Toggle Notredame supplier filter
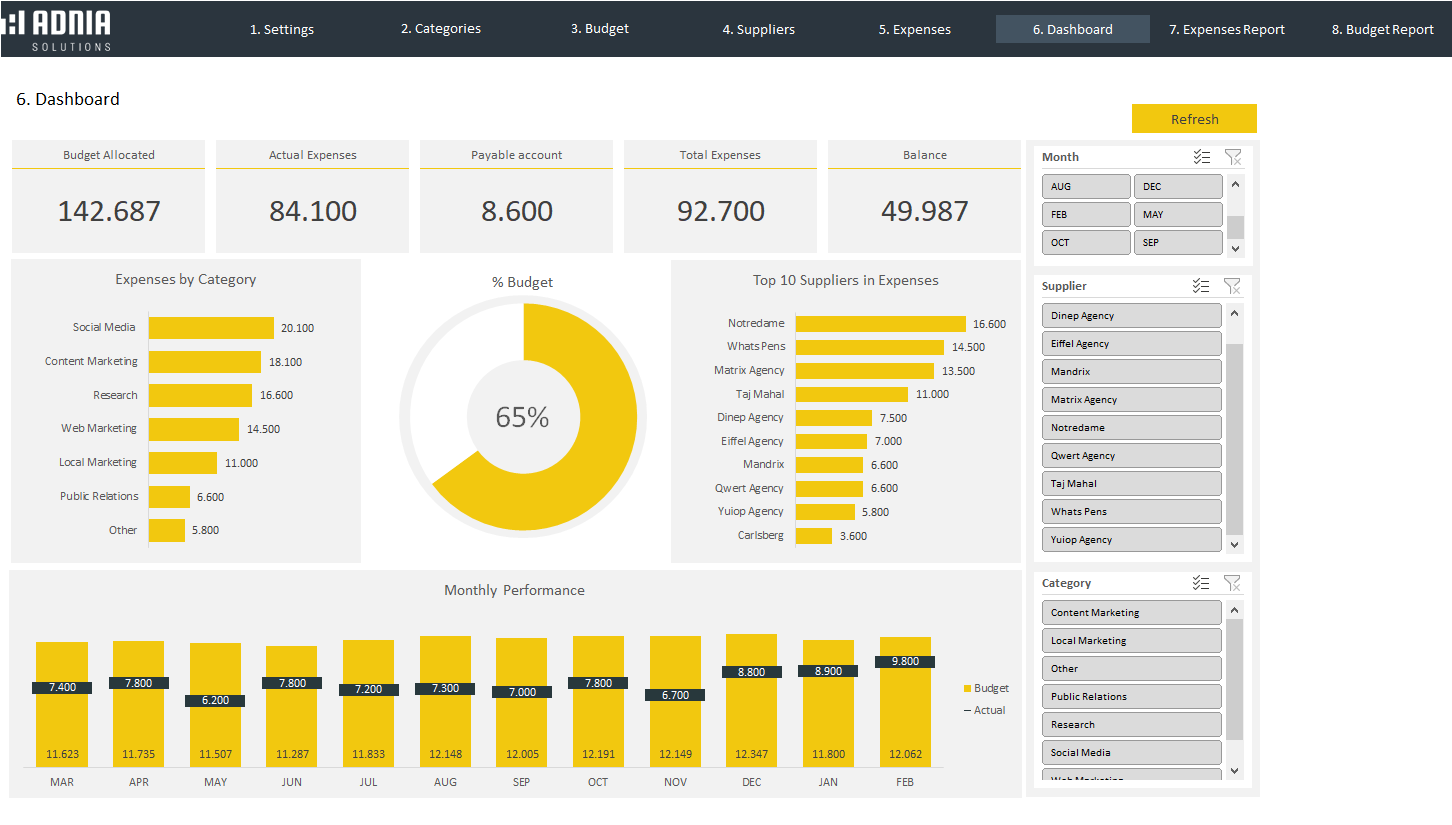The height and width of the screenshot is (825, 1452). [x=1131, y=428]
